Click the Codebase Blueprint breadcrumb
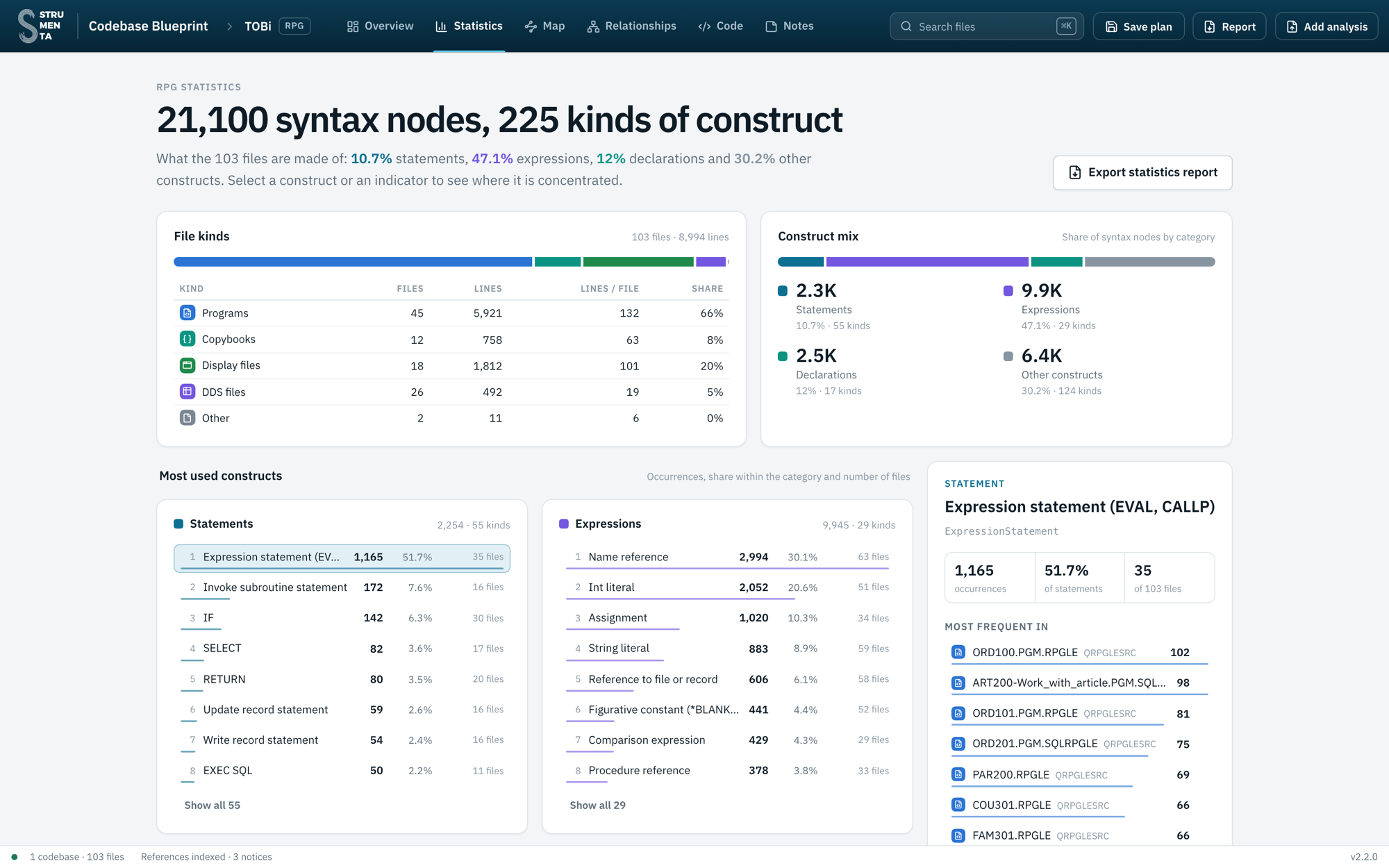This screenshot has width=1389, height=868. [148, 26]
